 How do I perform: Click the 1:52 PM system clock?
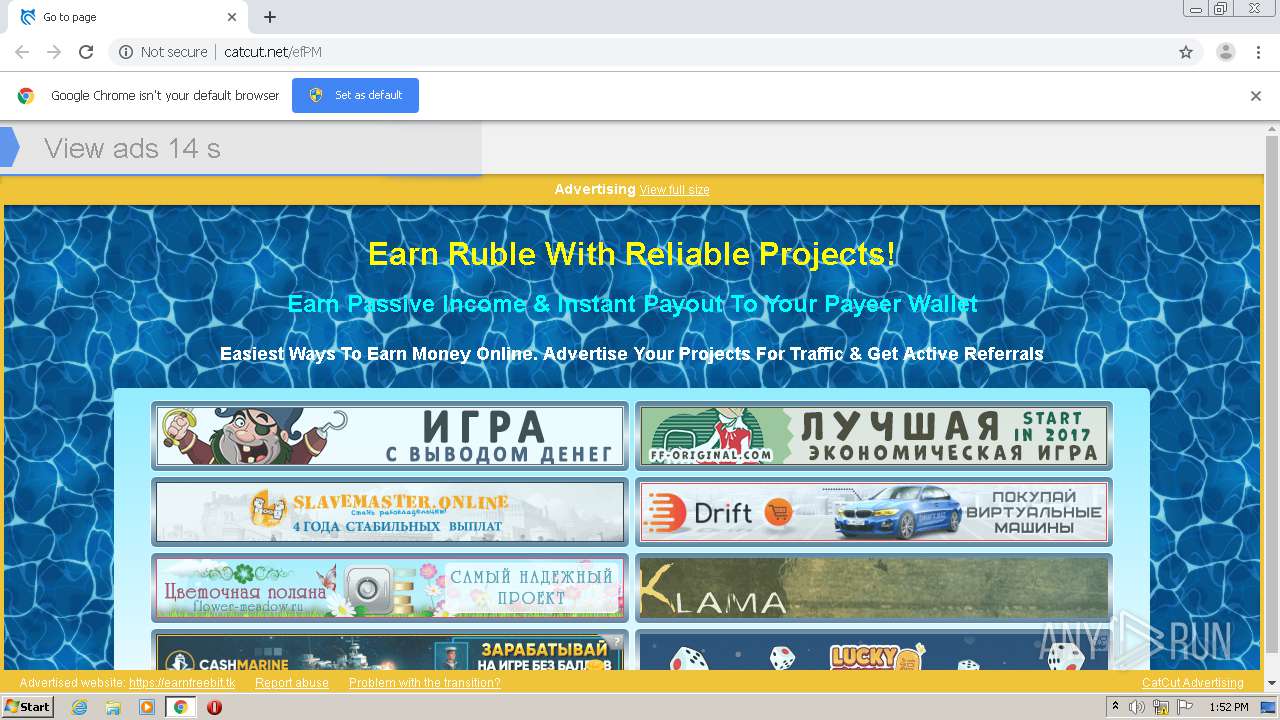pyautogui.click(x=1228, y=707)
